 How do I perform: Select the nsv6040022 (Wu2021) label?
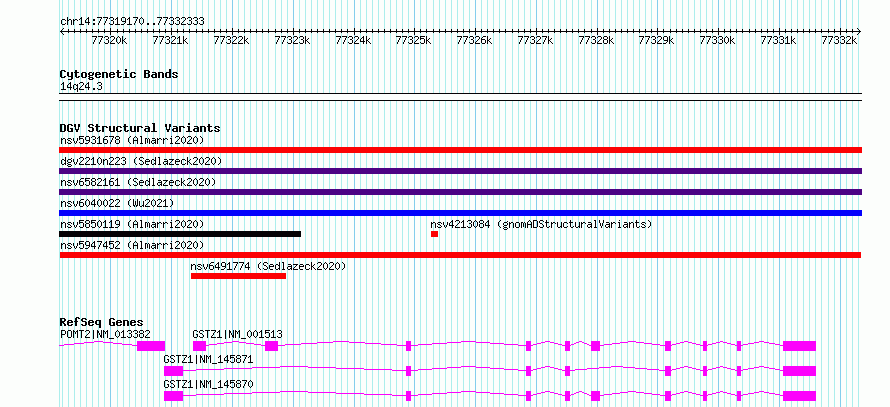click(117, 203)
